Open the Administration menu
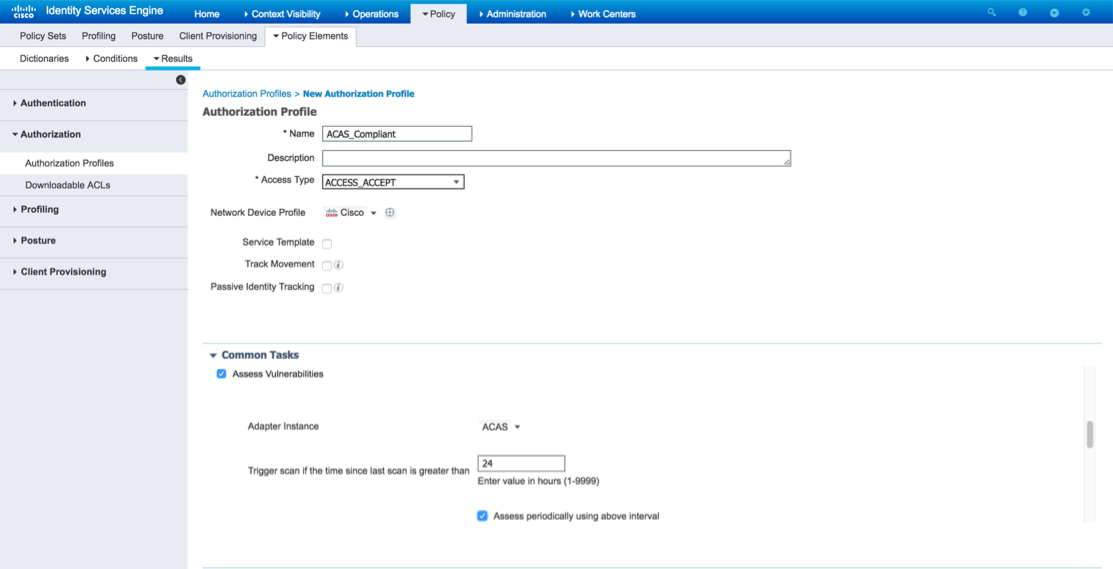This screenshot has width=1113, height=569. click(x=512, y=13)
